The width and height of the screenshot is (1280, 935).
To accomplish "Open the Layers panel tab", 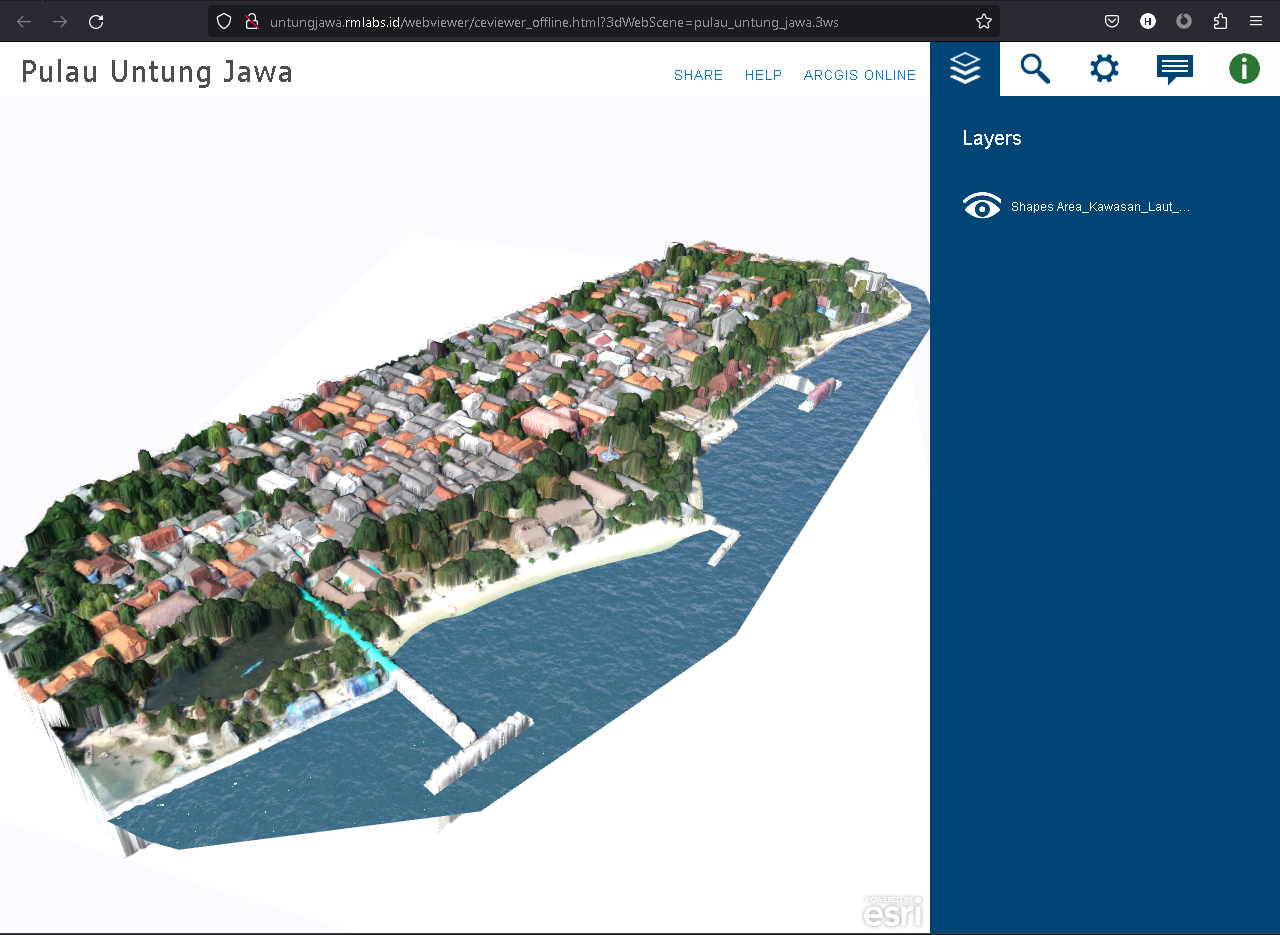I will coord(965,69).
